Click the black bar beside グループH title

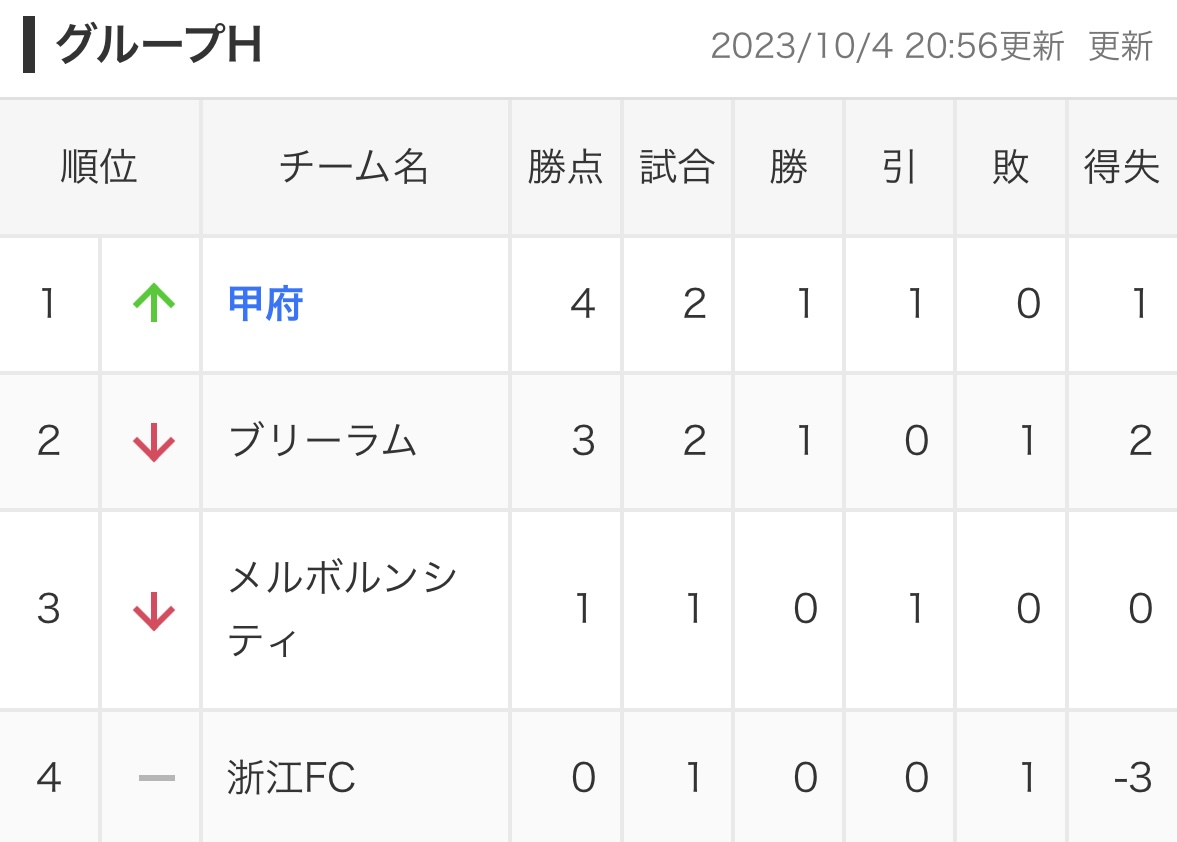point(29,45)
